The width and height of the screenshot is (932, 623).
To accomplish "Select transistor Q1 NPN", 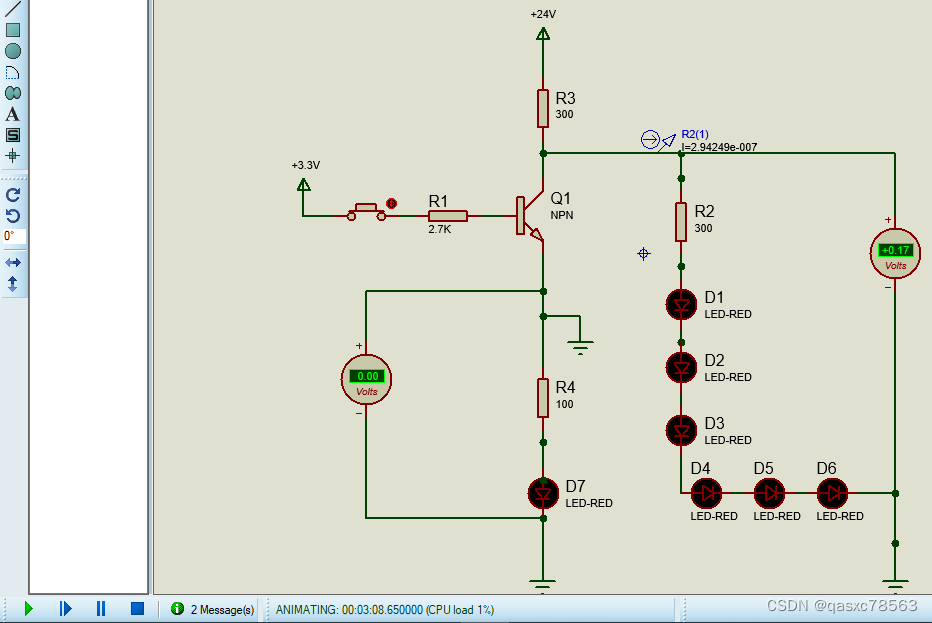I will pos(530,216).
